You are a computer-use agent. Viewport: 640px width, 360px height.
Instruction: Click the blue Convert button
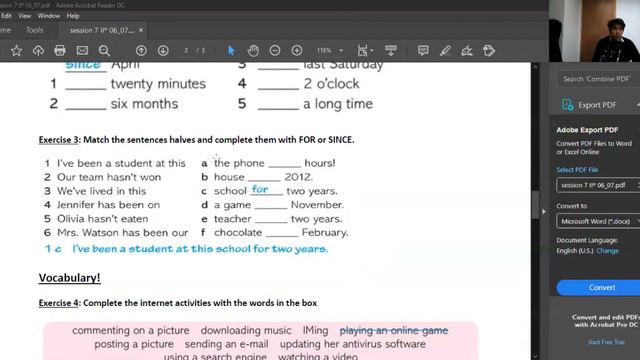coord(598,288)
